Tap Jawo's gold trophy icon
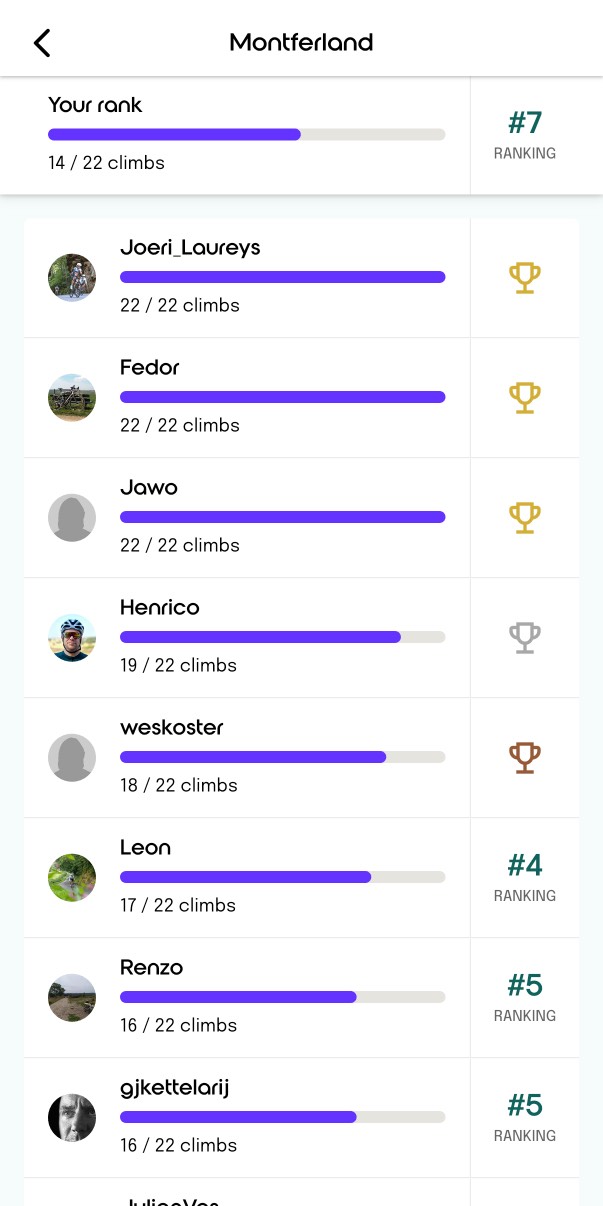 pos(525,517)
